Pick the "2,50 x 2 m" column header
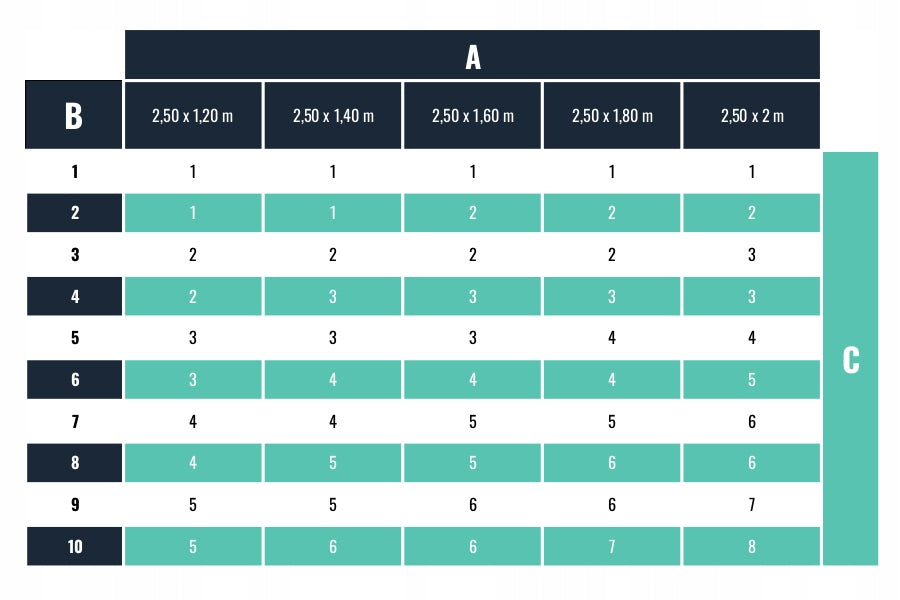Viewport: 900px width, 600px height. [752, 116]
